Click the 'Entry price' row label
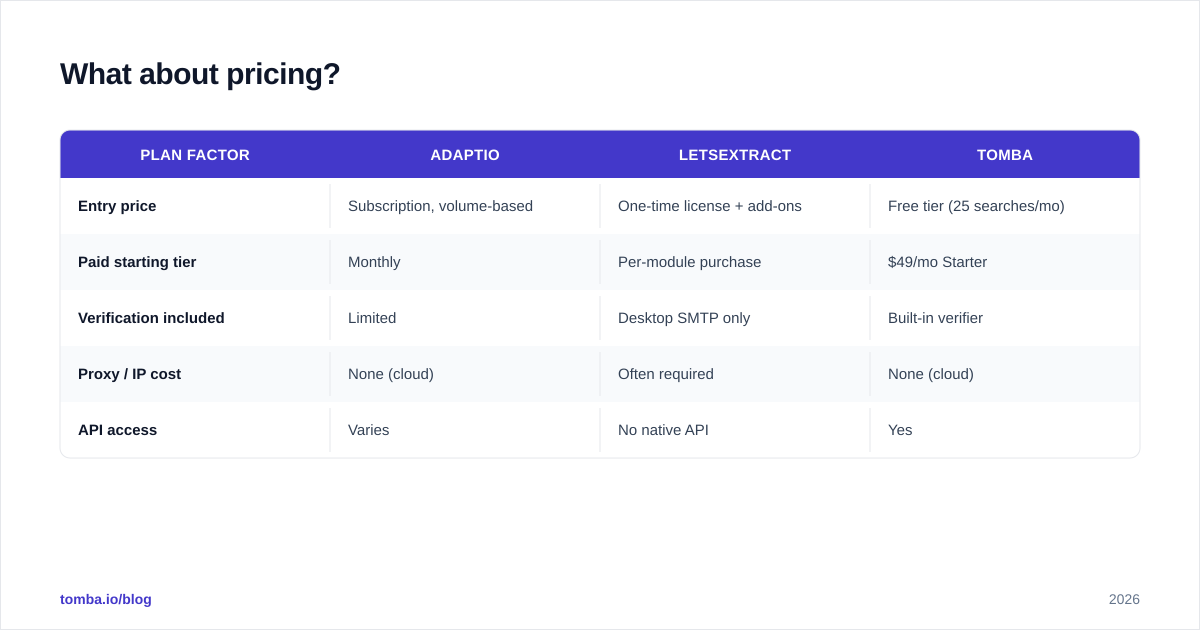 pyautogui.click(x=117, y=206)
